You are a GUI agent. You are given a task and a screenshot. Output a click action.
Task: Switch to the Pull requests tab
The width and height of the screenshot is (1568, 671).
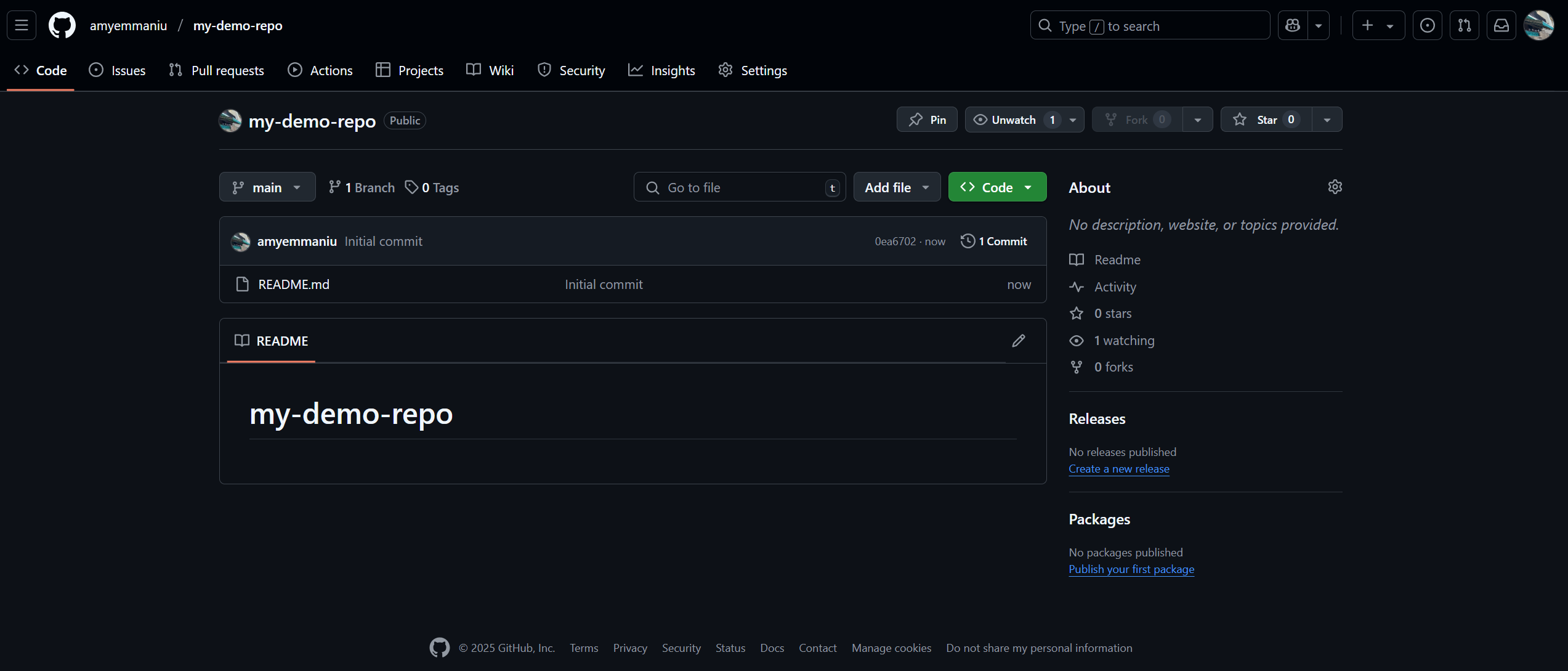point(216,70)
